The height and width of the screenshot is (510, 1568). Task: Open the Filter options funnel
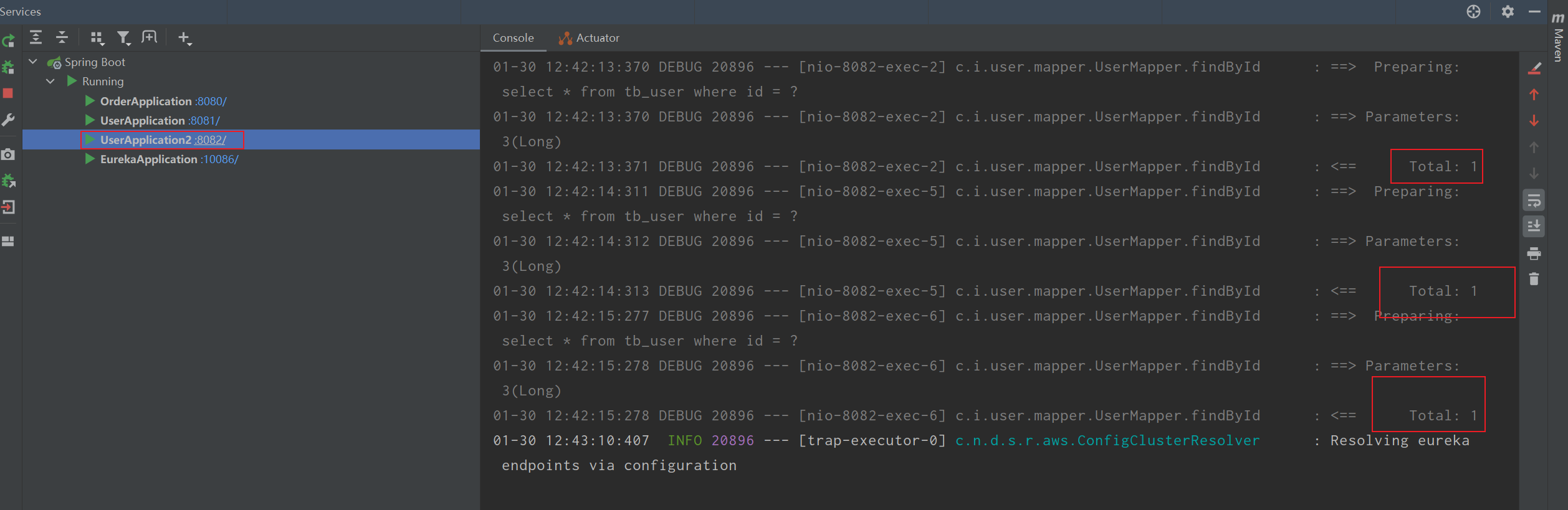(x=124, y=38)
